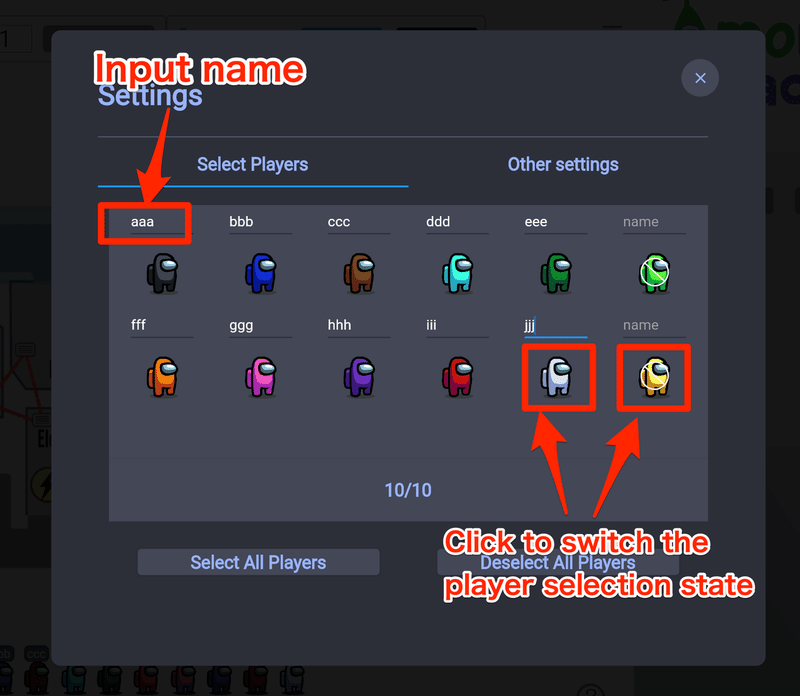This screenshot has width=800, height=696.
Task: Toggle the cyan crewmate under ddd
Action: pos(458,274)
